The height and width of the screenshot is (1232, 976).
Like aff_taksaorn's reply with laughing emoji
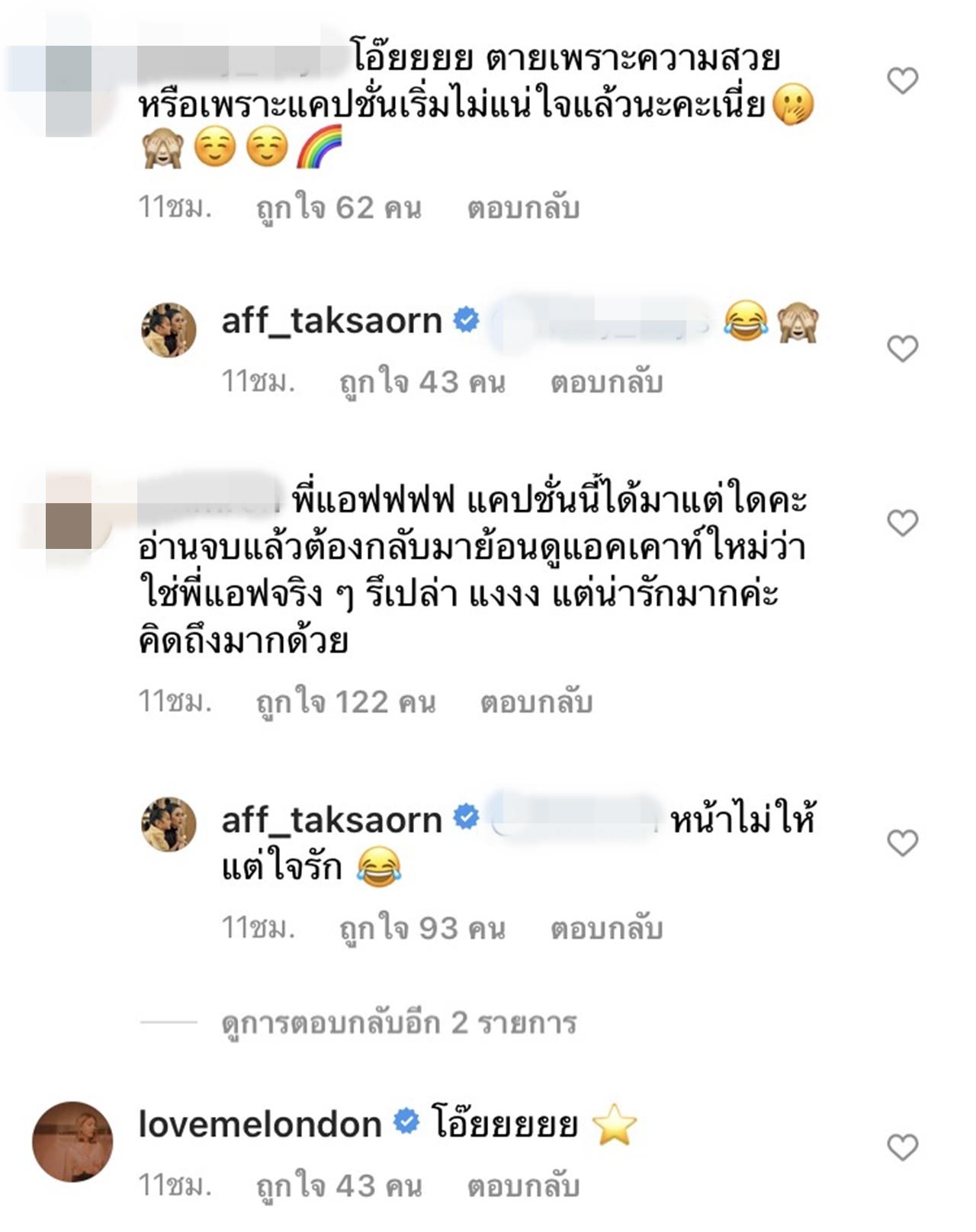[903, 348]
